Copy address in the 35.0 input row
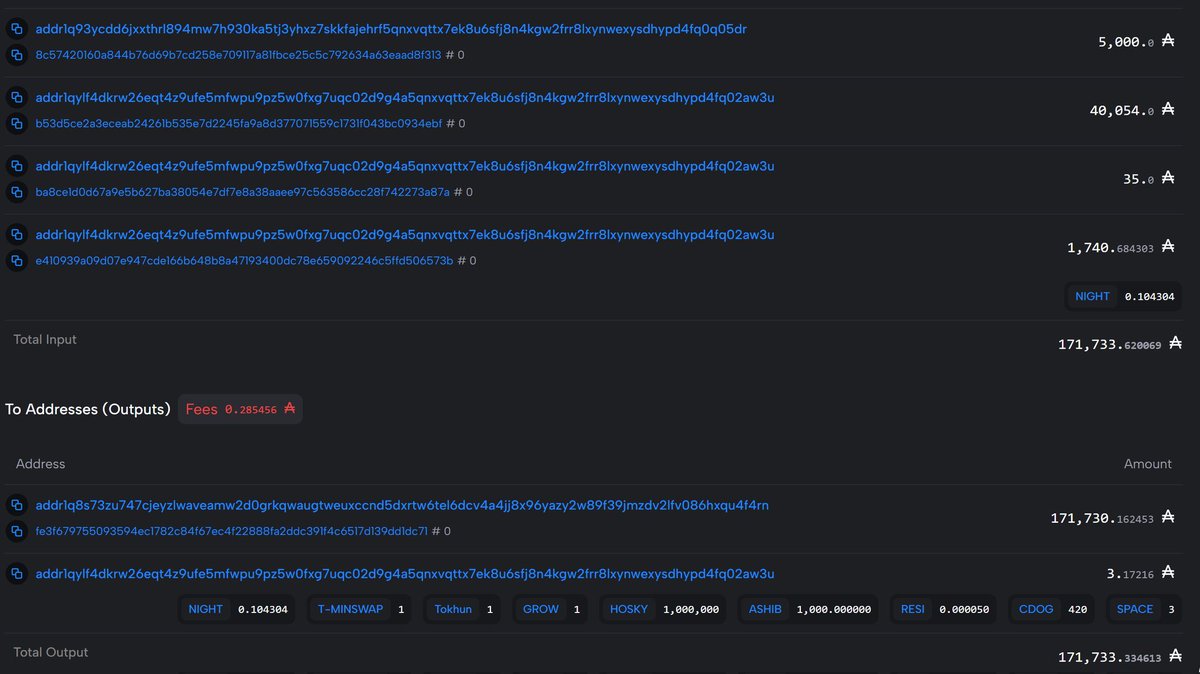 16,166
